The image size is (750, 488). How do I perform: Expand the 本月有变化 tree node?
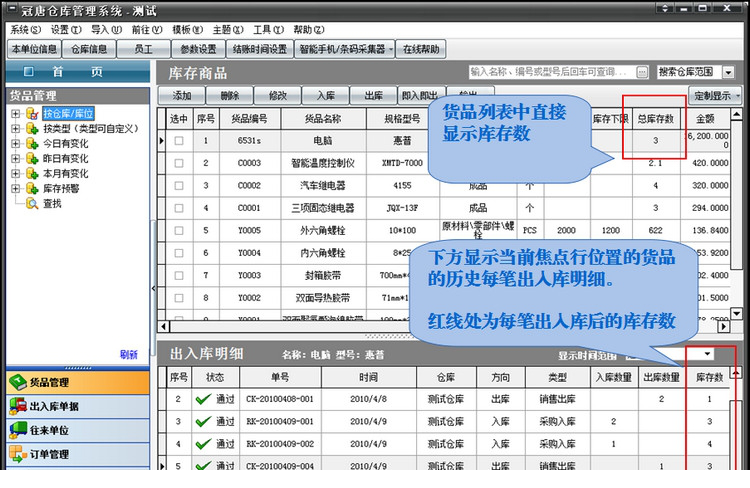click(16, 173)
